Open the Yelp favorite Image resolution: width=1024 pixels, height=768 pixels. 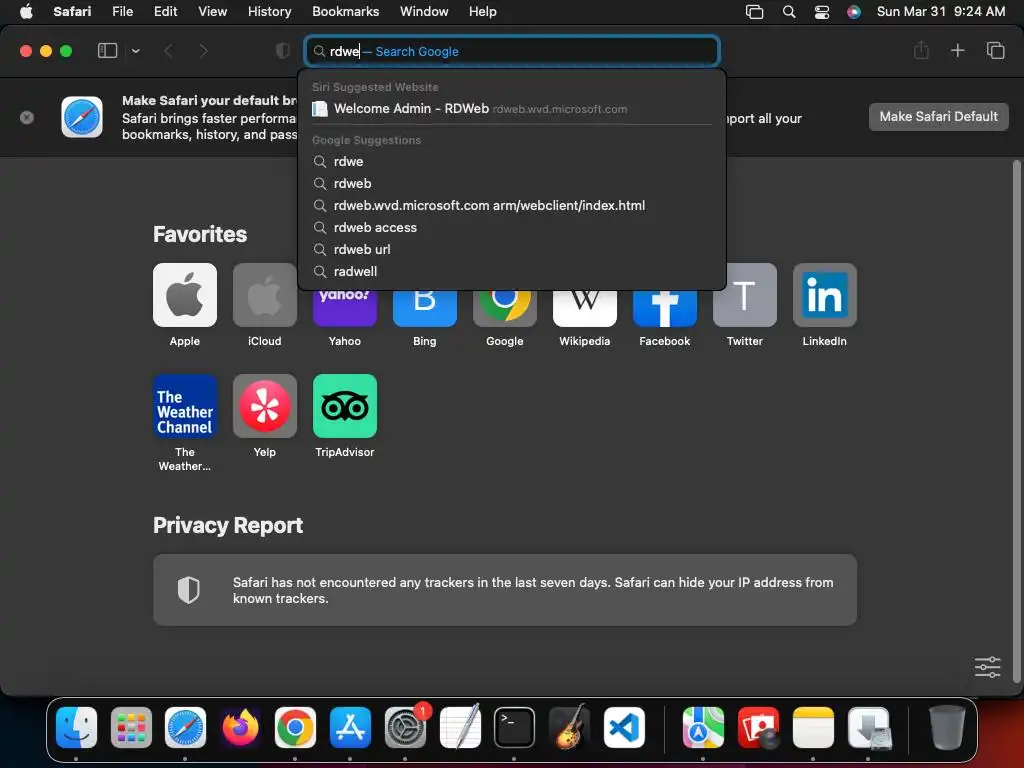tap(264, 406)
